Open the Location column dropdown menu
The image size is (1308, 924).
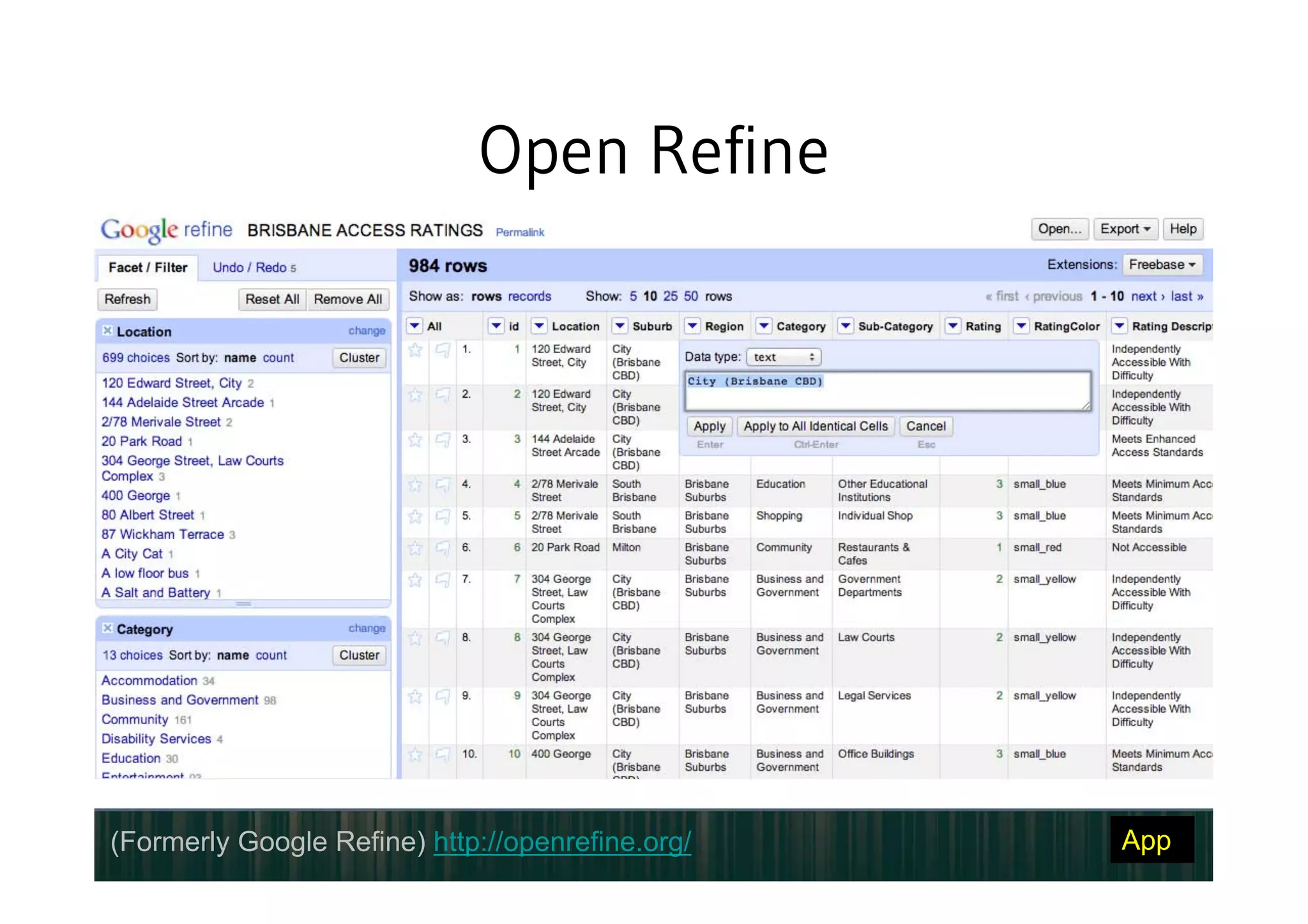539,326
